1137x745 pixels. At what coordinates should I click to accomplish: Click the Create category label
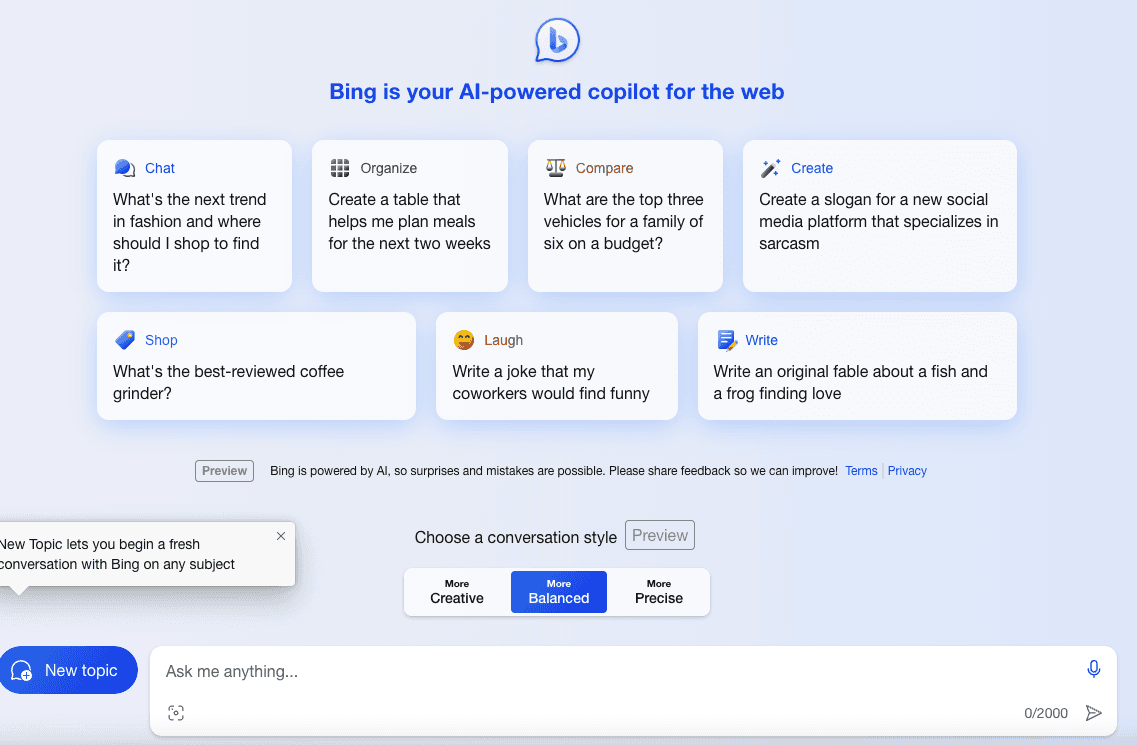(x=811, y=168)
